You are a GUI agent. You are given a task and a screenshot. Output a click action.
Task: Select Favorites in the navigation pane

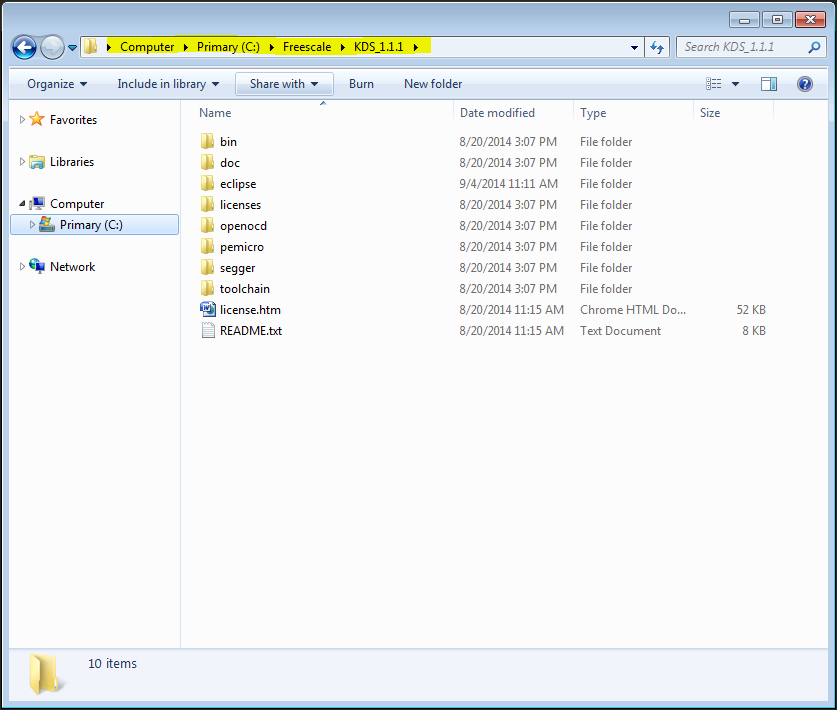[x=73, y=120]
